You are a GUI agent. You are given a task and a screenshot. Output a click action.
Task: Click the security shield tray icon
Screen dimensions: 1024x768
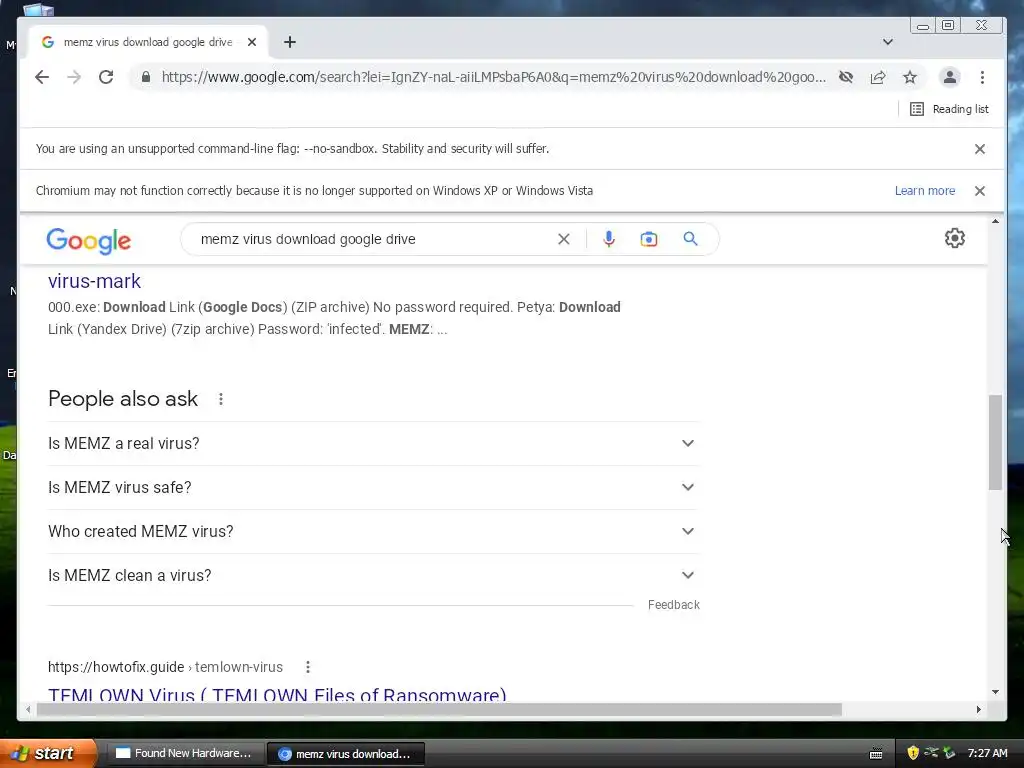pos(913,753)
